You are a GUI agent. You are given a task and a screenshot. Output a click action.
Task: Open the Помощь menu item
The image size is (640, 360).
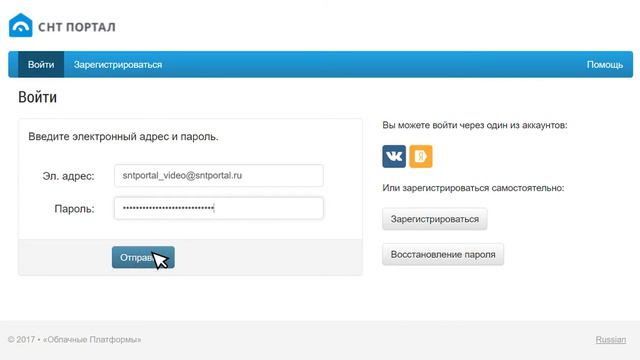(604, 64)
